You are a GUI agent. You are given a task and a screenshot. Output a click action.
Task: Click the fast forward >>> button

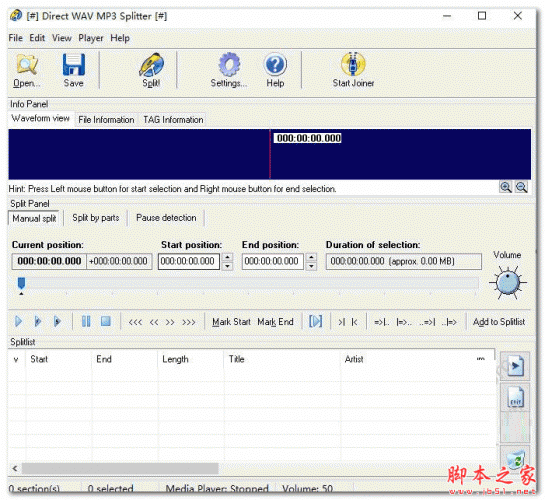(x=189, y=322)
